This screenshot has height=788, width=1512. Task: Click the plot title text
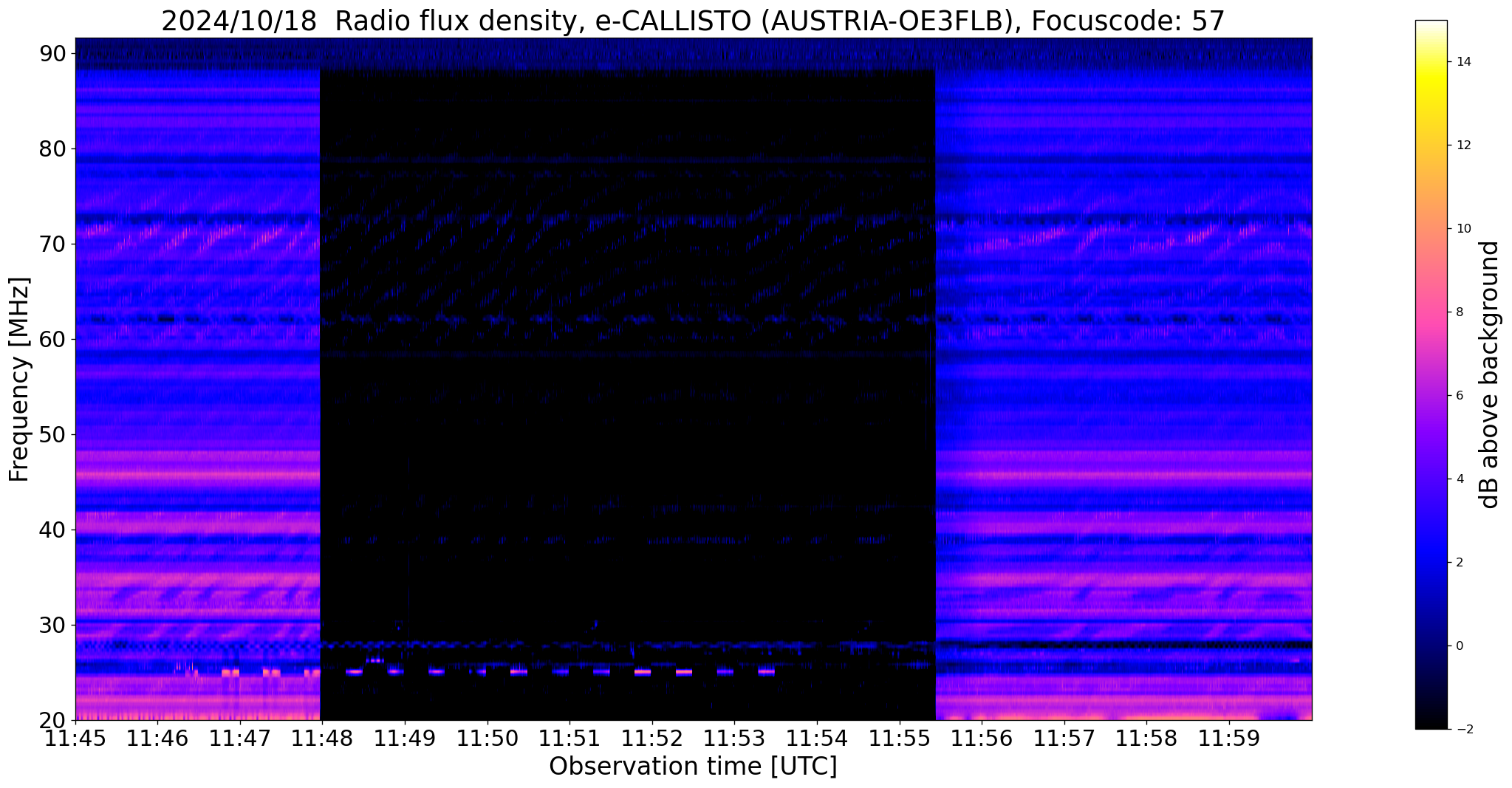tap(693, 21)
